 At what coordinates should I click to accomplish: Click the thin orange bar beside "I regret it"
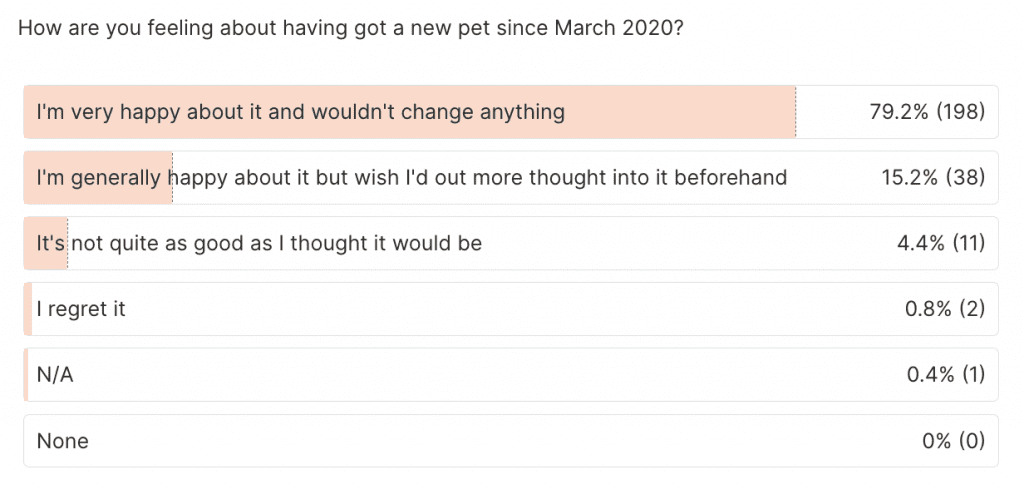click(28, 309)
